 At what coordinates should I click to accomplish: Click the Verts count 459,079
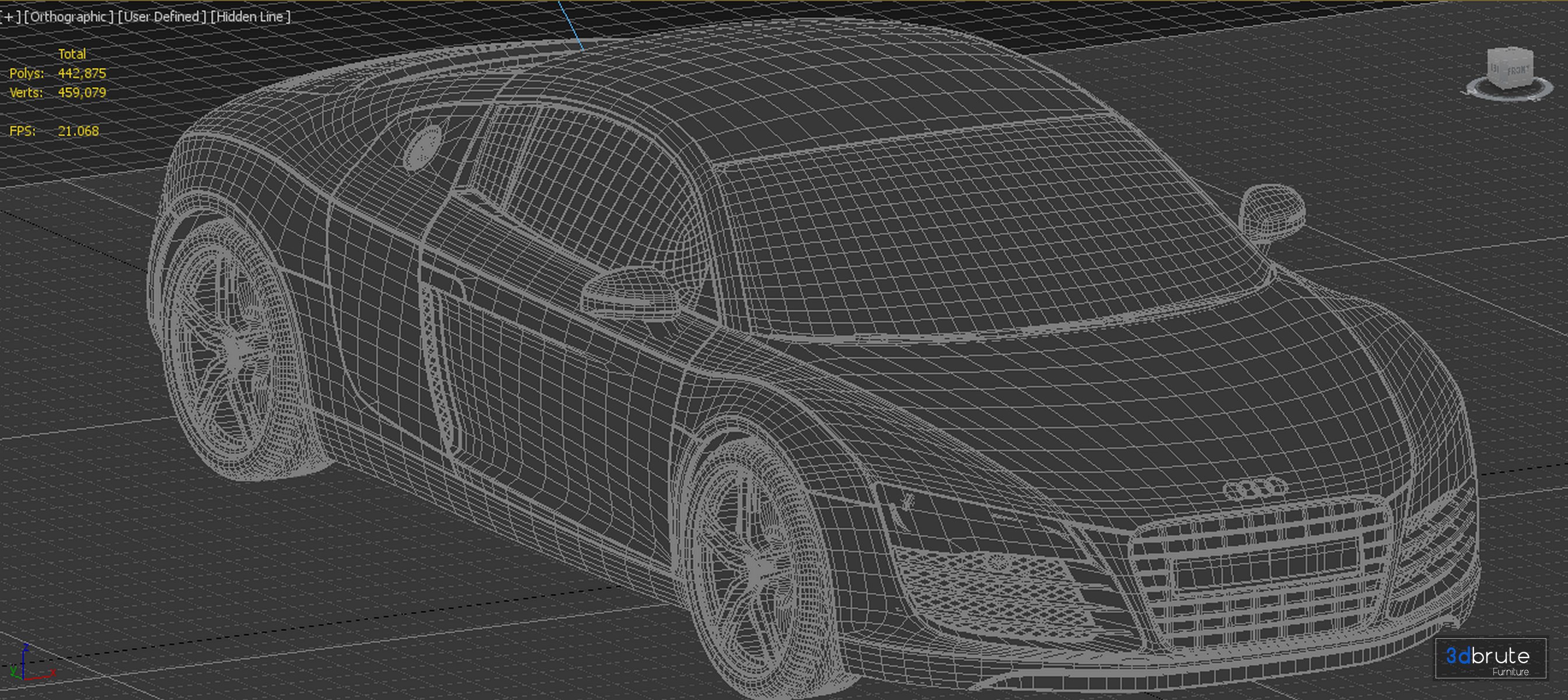82,93
